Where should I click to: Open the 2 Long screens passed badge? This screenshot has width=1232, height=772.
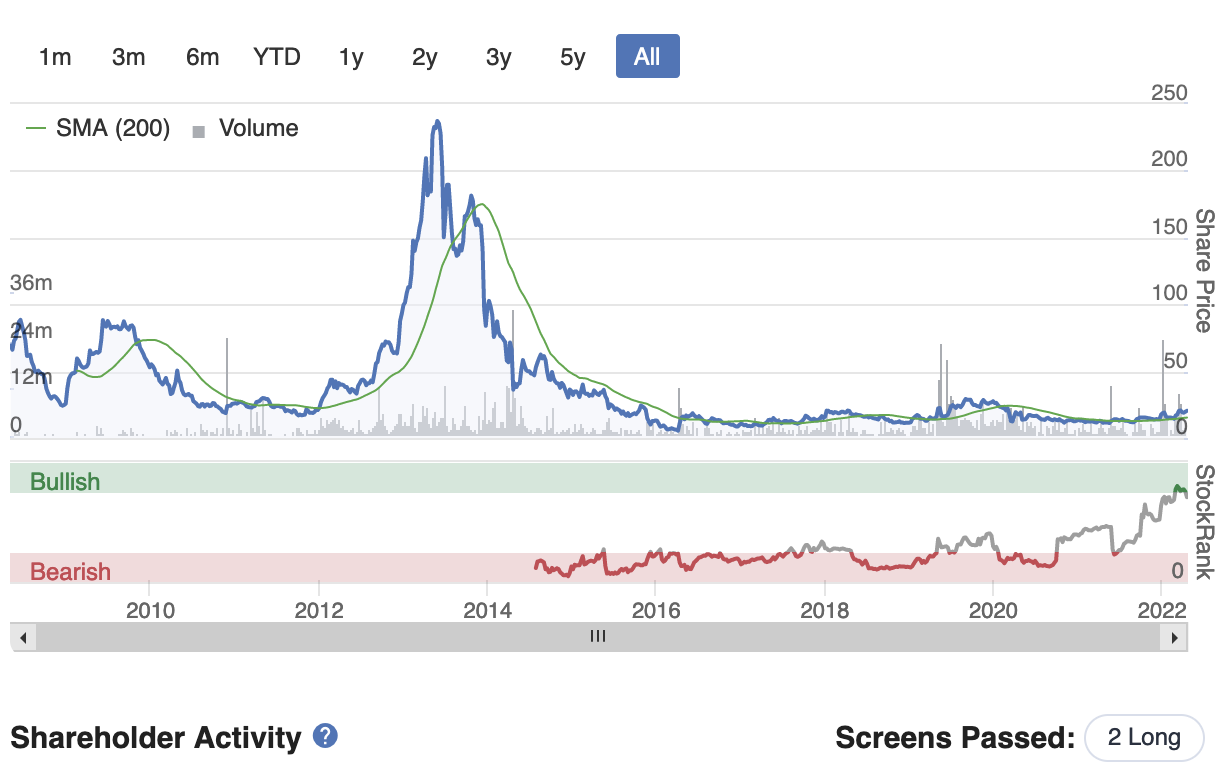[x=1144, y=738]
